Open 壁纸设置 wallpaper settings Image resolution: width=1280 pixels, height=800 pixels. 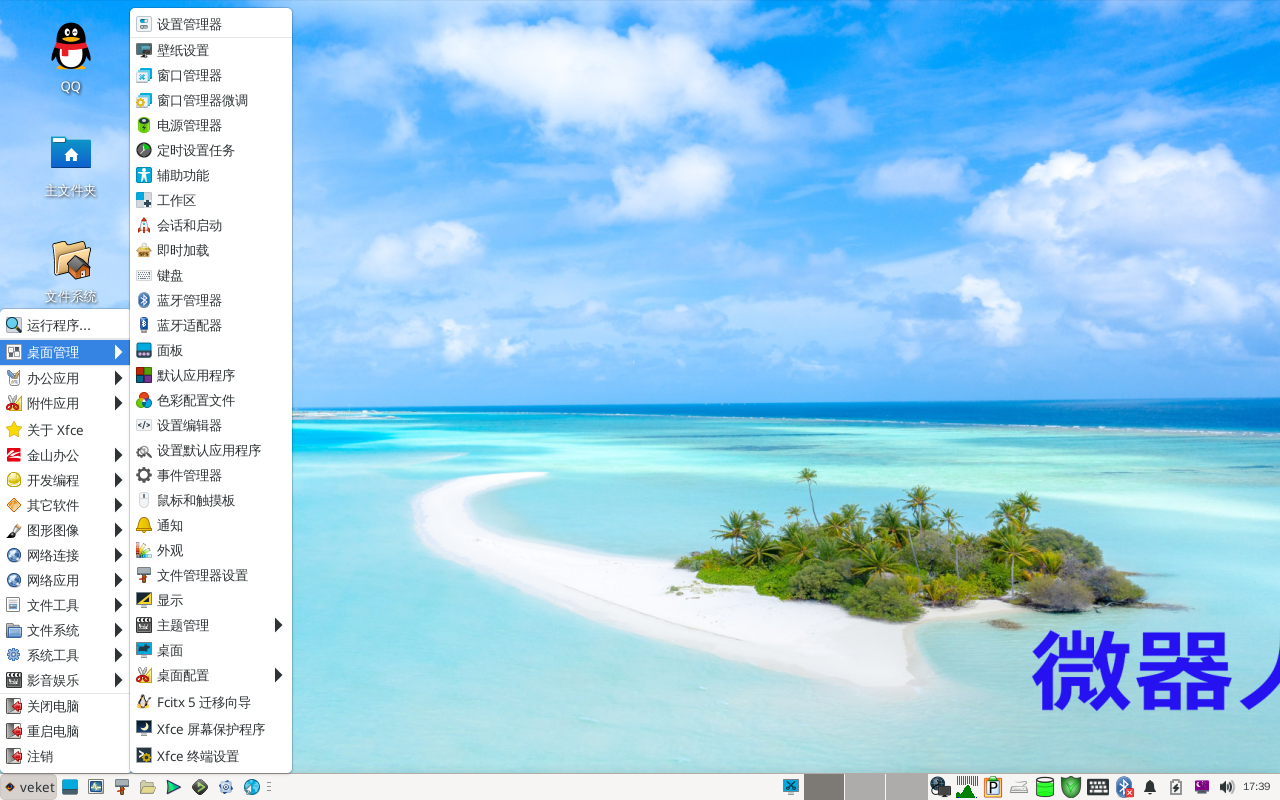tap(211, 50)
